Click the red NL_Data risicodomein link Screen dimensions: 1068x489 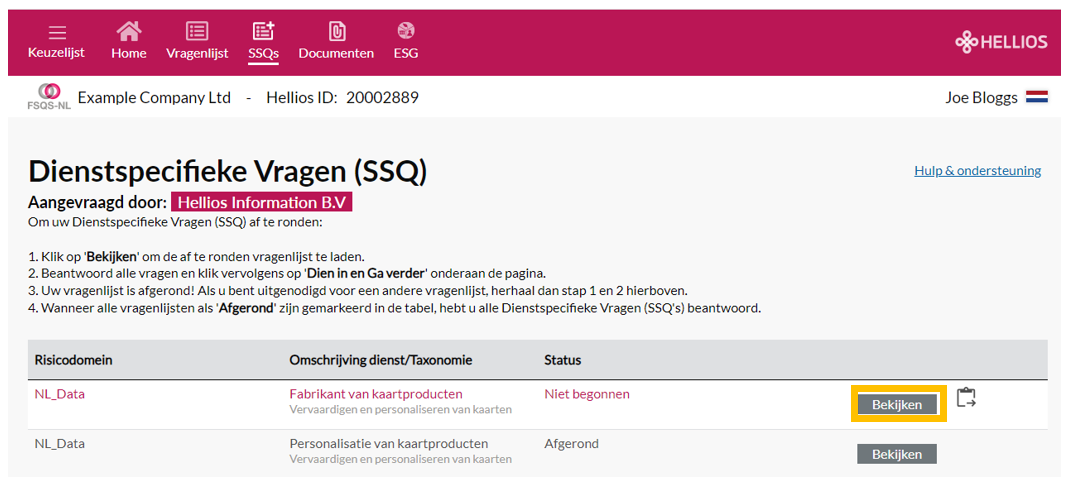point(60,394)
